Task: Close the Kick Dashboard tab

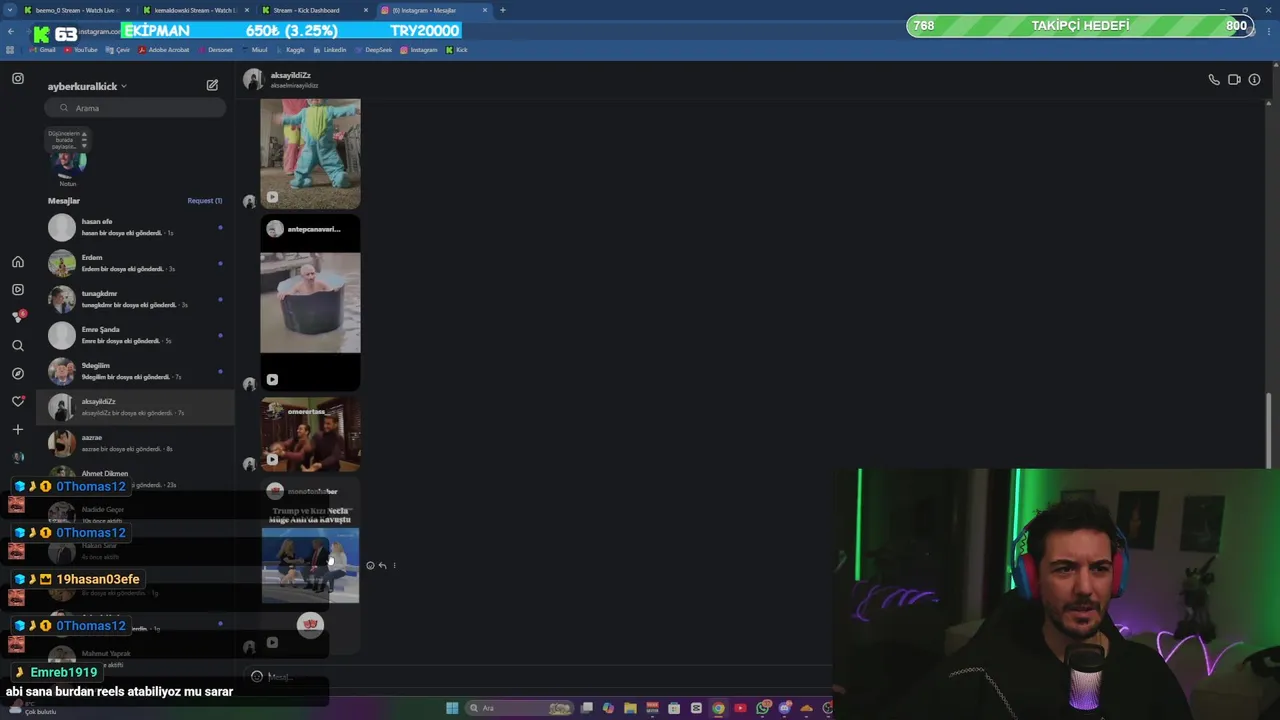Action: pos(366,10)
